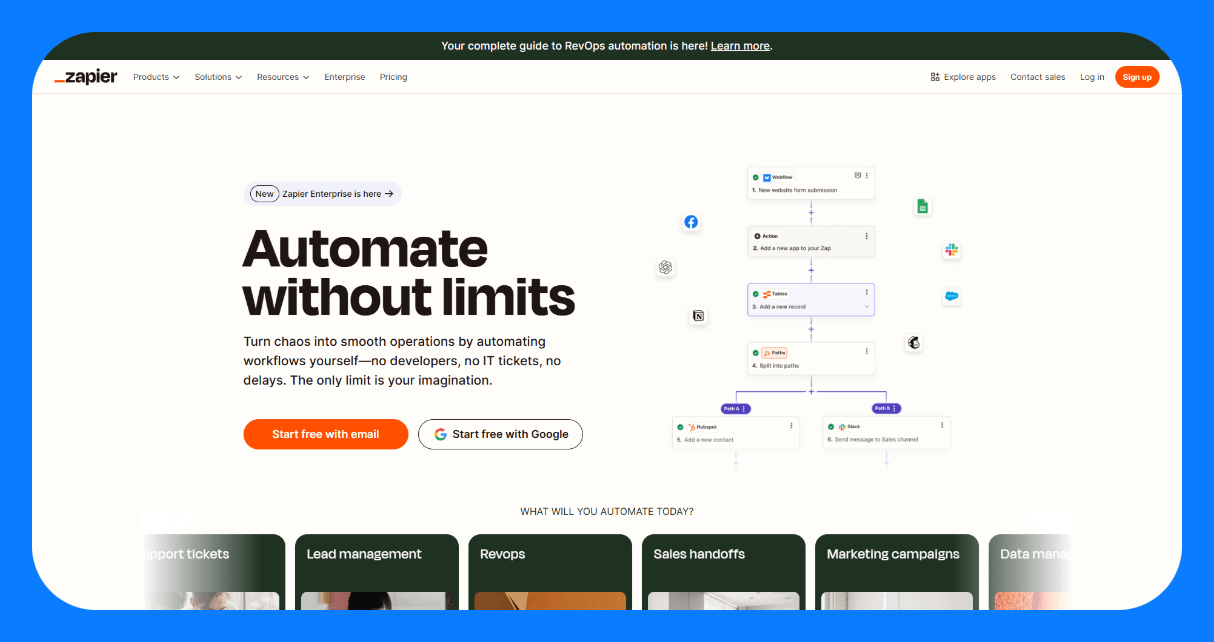Viewport: 1214px width, 642px height.
Task: Open the Zapier Enterprise is here announcement
Action: (323, 194)
